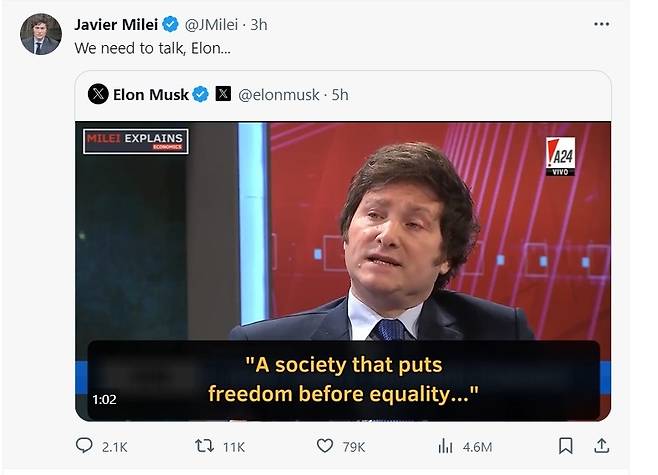Bookmark this tweet
Screen dimensions: 658x475
(565, 446)
